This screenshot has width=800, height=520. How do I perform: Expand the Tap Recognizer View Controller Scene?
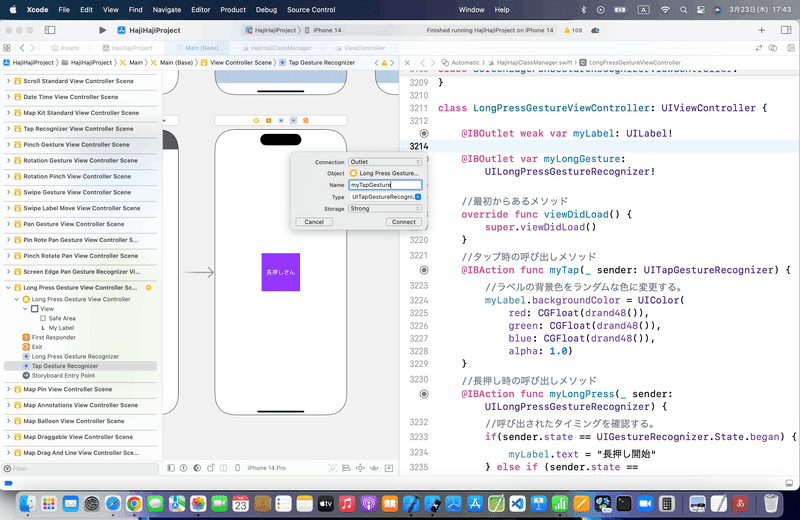coord(8,129)
